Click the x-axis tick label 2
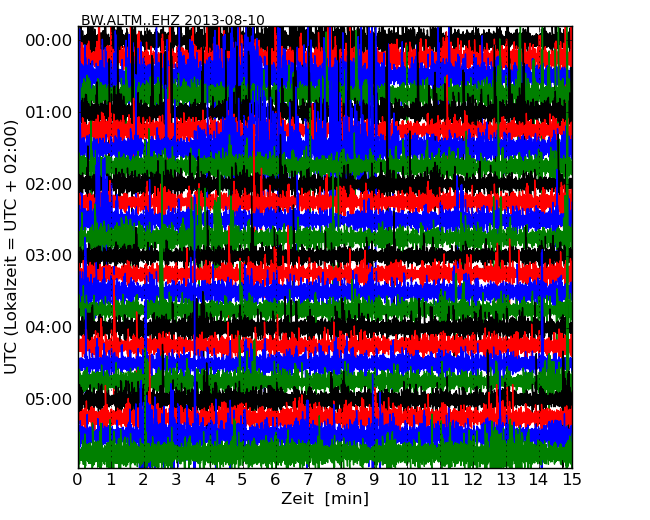The image size is (650, 520). coord(144,479)
